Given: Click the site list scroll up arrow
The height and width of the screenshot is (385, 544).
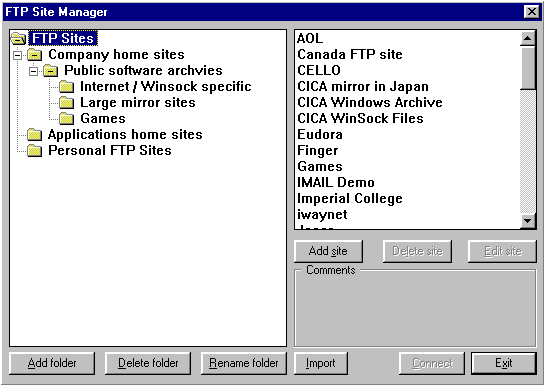Looking at the screenshot, I should pos(528,38).
